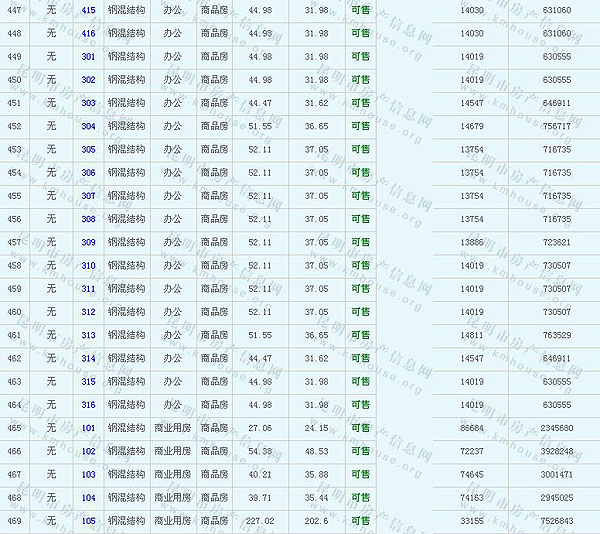600x534 pixels.
Task: Select commercial unit 102 link
Action: (x=89, y=451)
